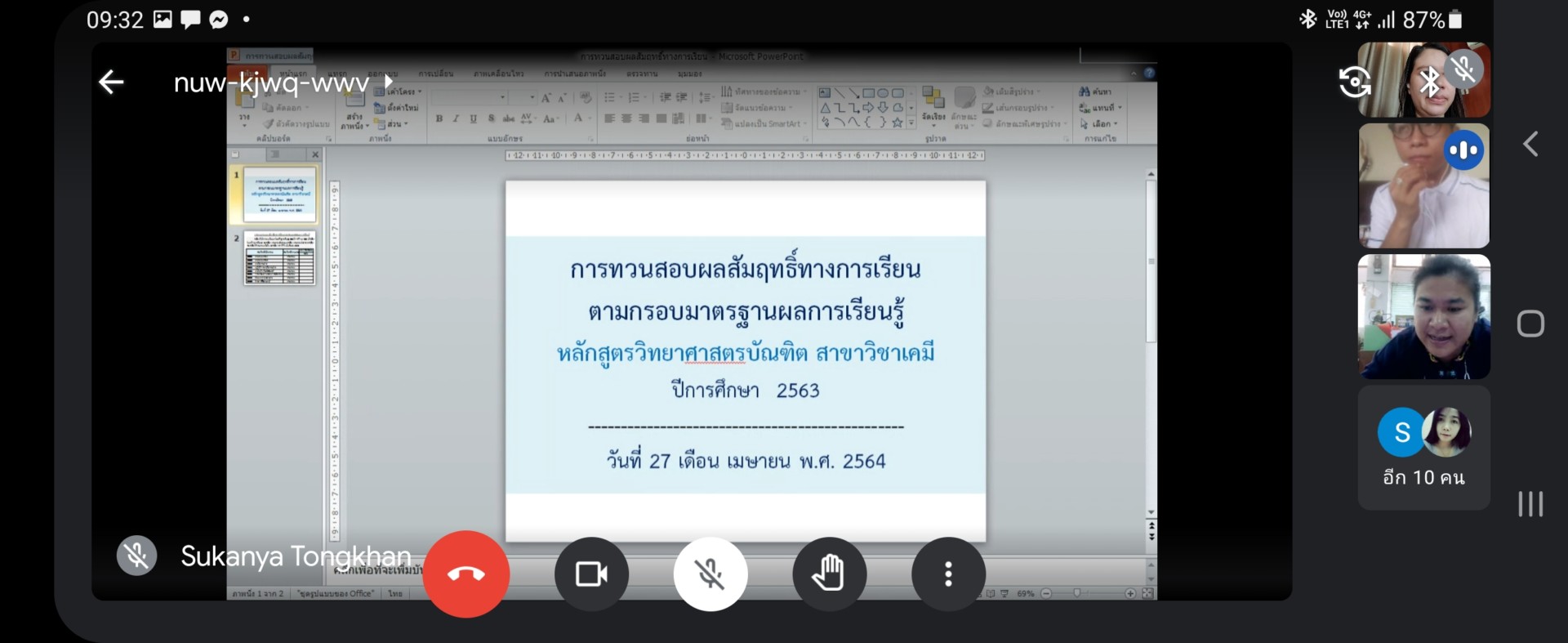Open the chat message notification in status bar
The image size is (1568, 643).
[x=190, y=20]
